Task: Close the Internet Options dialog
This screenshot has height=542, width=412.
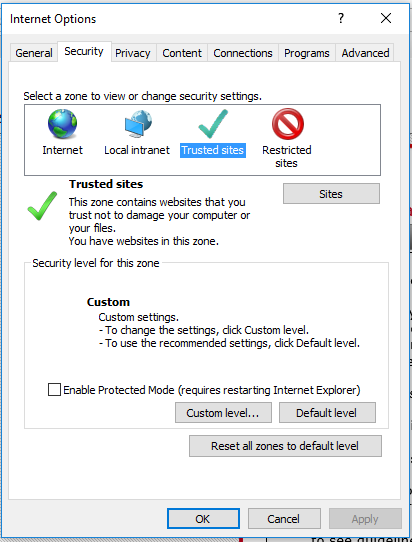Action: coord(386,18)
